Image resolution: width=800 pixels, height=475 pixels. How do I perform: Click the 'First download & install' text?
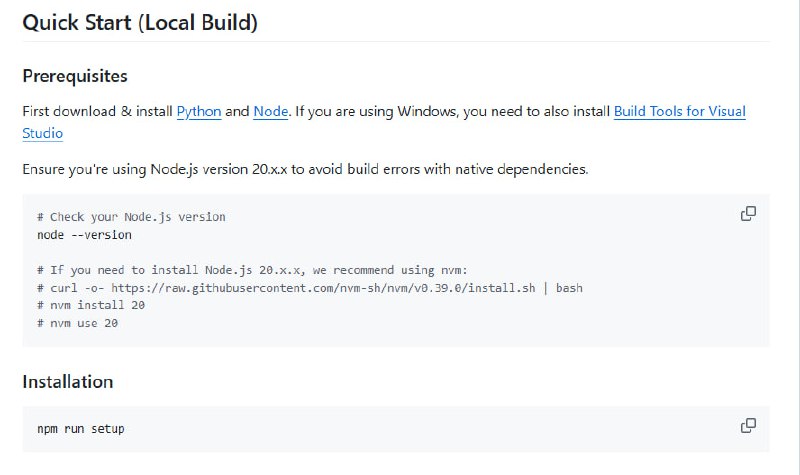(97, 111)
